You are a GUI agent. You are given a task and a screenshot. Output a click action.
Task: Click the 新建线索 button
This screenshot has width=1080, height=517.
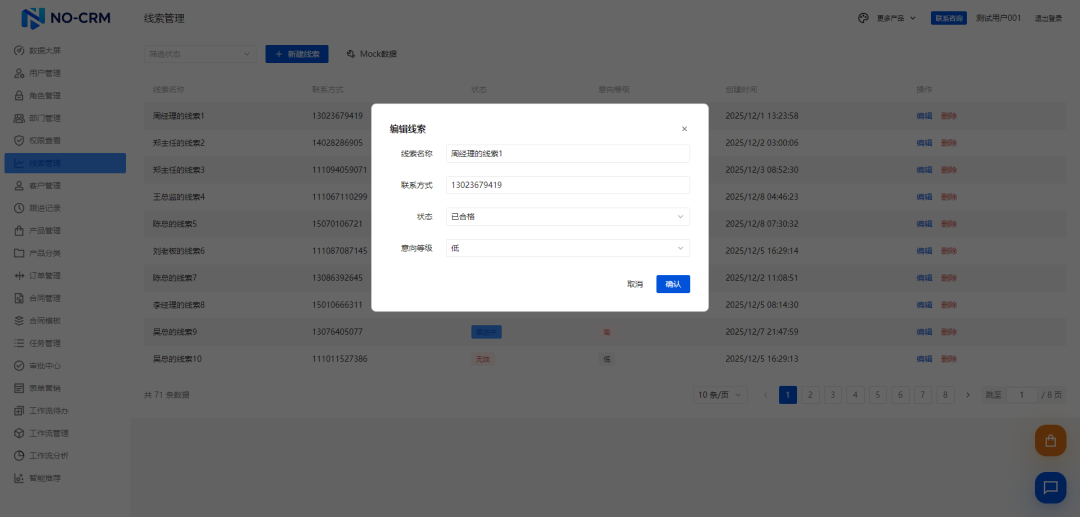297,54
